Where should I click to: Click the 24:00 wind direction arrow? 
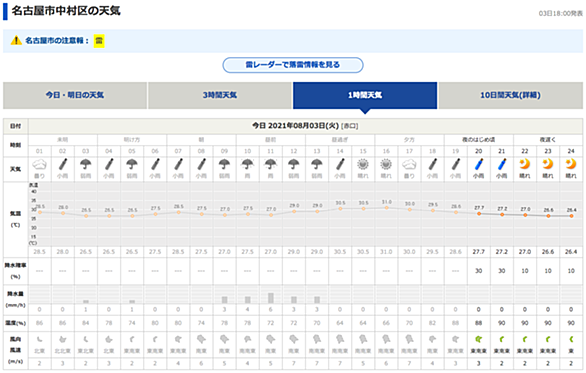[x=571, y=339]
